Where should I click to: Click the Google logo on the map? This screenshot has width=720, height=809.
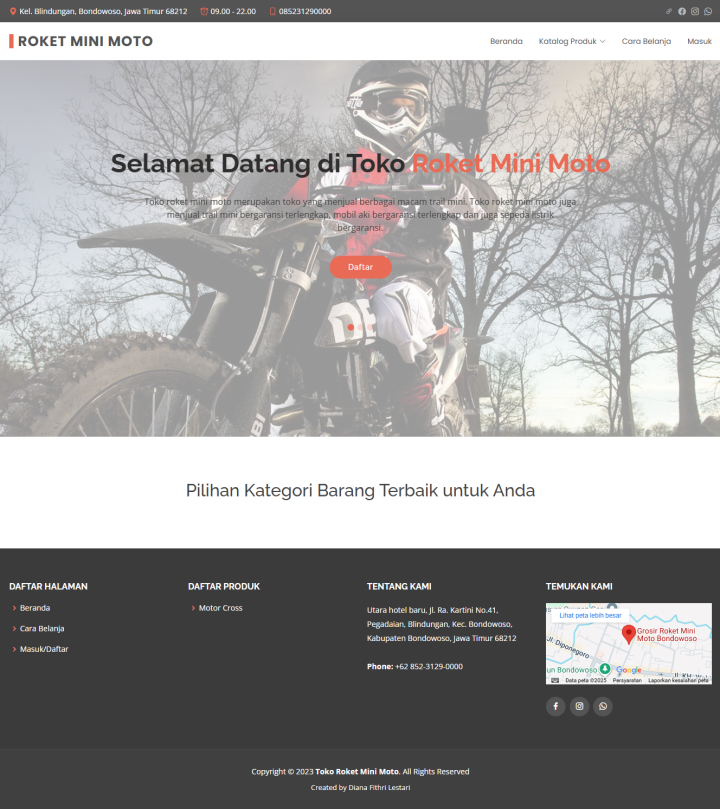click(629, 670)
